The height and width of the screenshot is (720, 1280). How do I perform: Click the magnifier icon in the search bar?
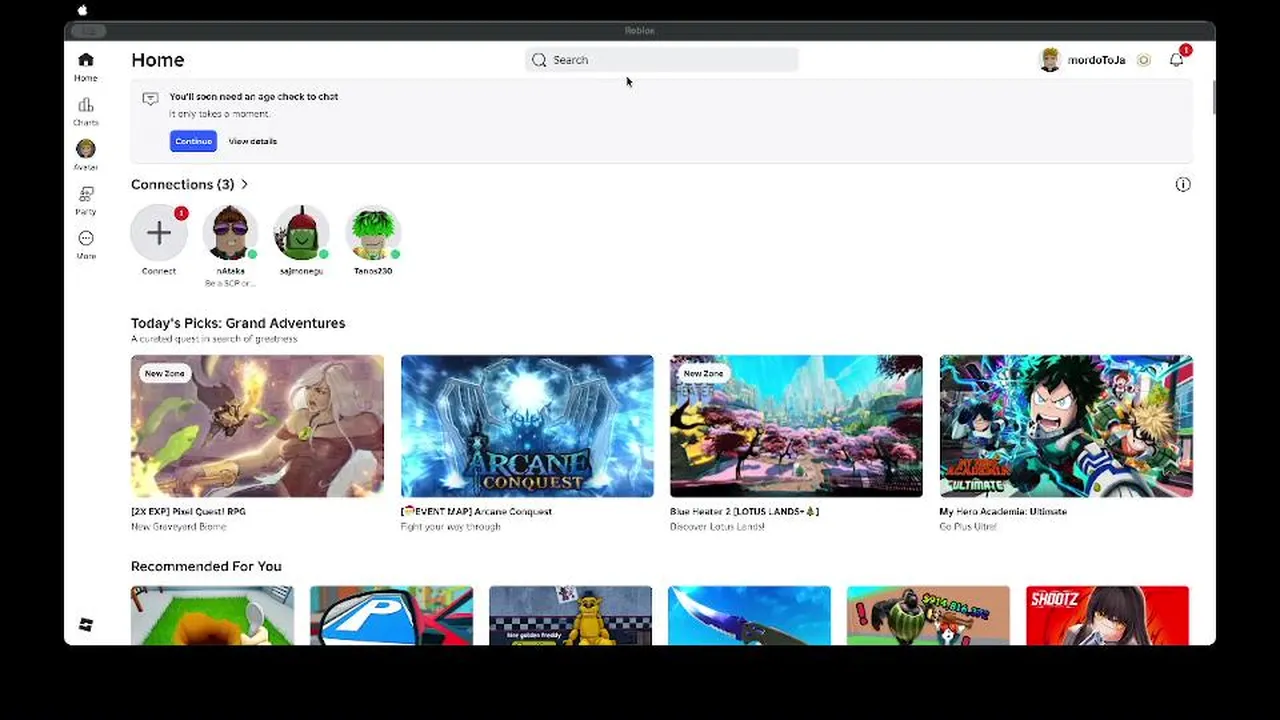(539, 60)
